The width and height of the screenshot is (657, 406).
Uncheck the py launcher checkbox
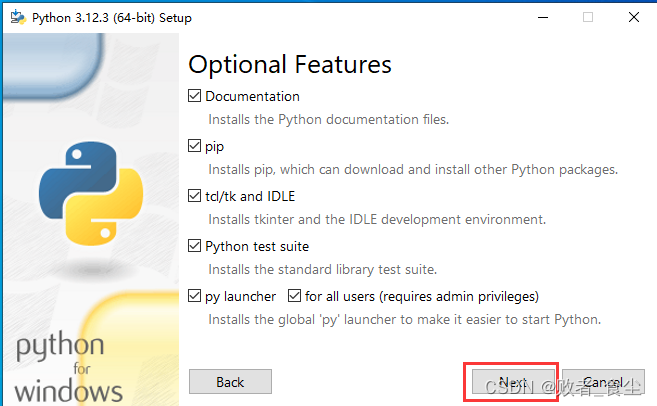195,297
